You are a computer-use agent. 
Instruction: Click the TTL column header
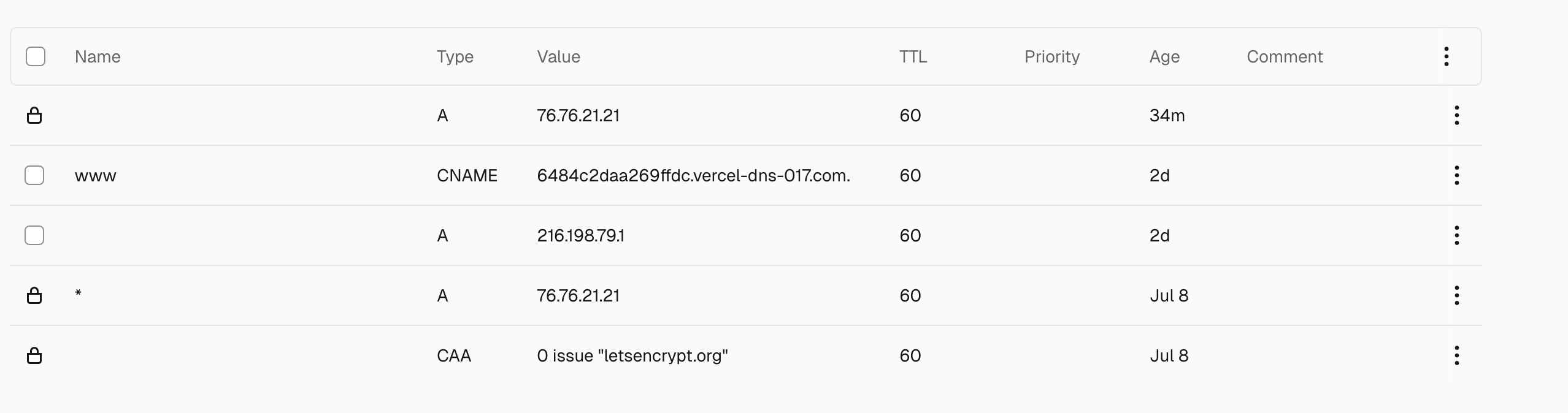913,56
